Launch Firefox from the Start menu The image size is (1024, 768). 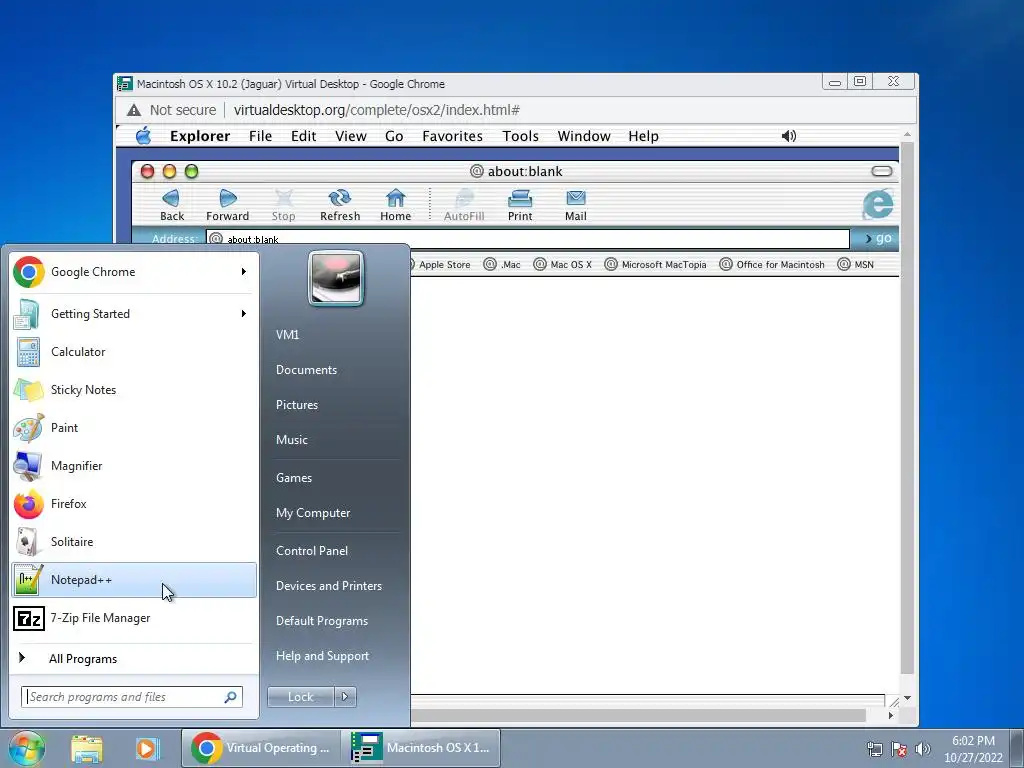134,504
